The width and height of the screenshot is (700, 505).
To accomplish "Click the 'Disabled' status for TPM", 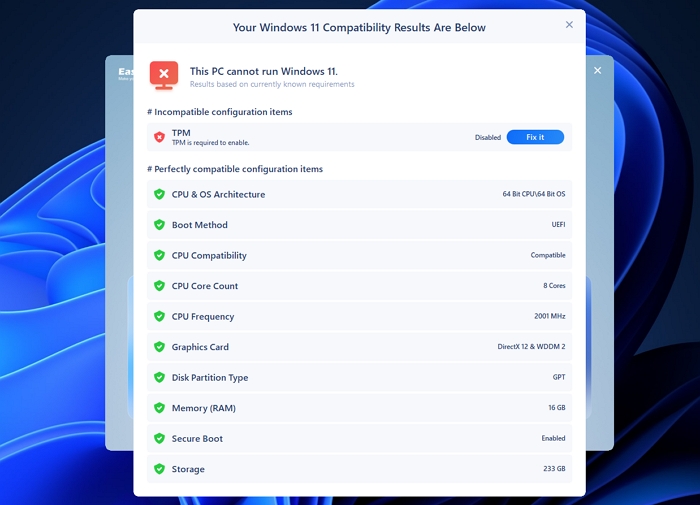I will point(488,138).
